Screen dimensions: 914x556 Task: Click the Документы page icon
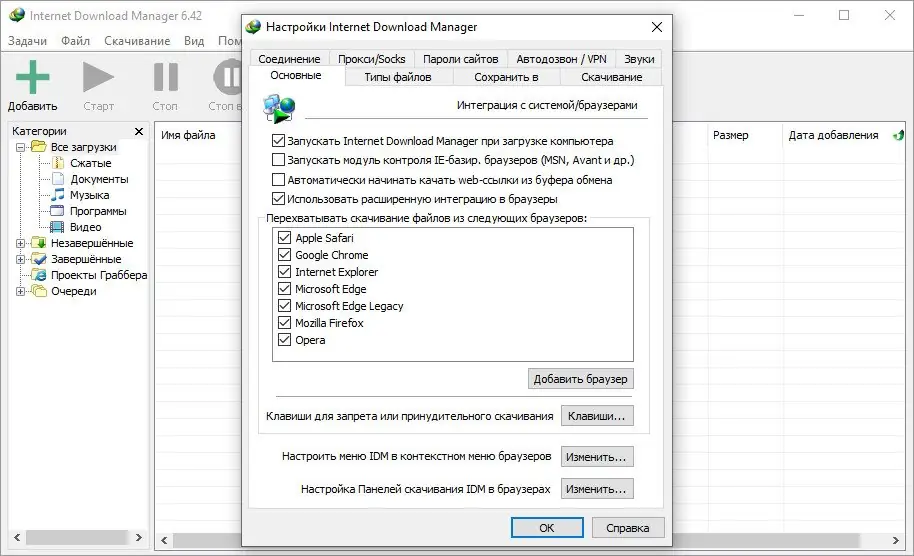coord(58,179)
